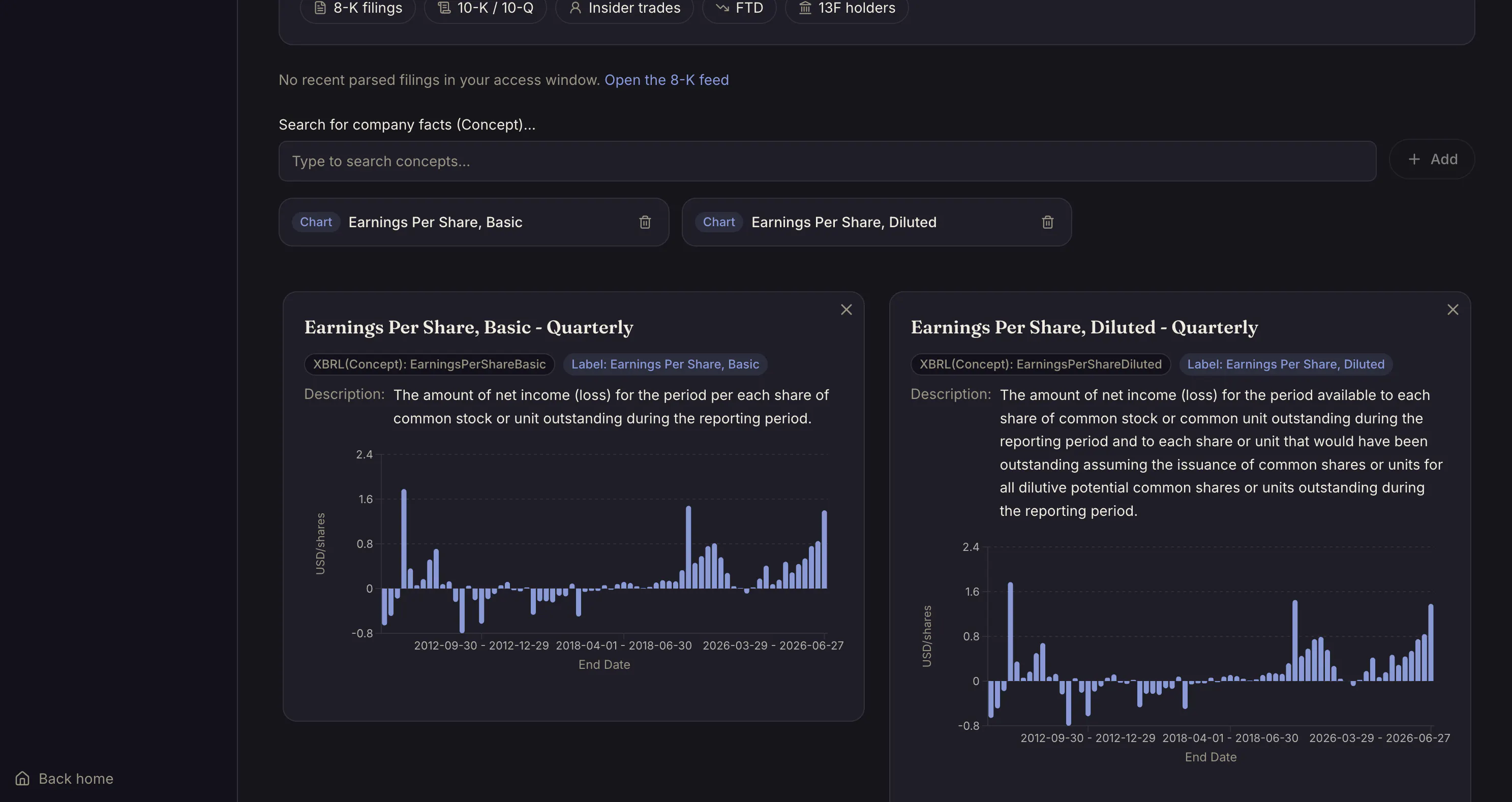Click the Add concept button
1512x802 pixels.
click(1432, 160)
